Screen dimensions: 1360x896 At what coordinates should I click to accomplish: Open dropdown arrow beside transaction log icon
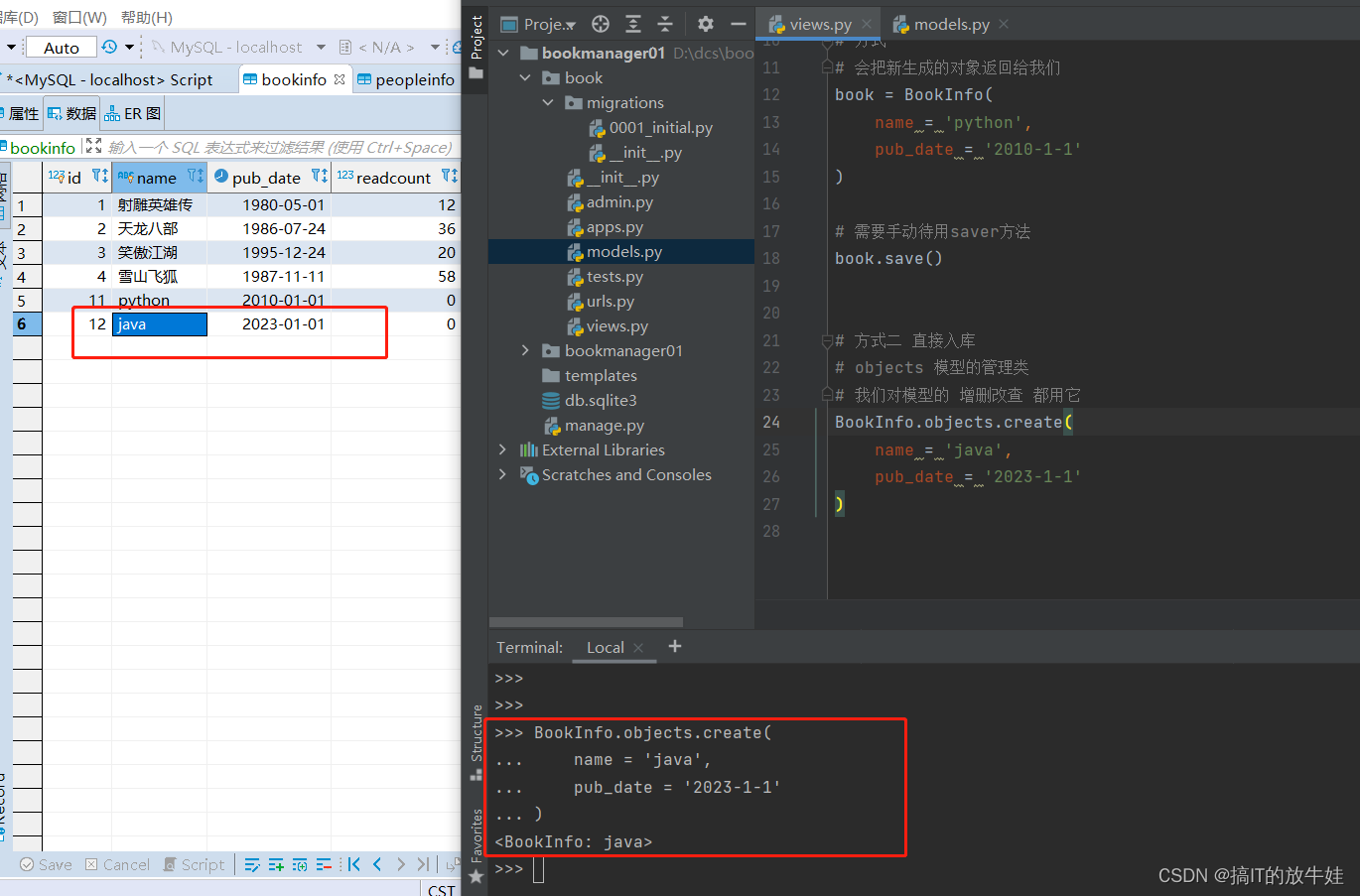tap(129, 47)
